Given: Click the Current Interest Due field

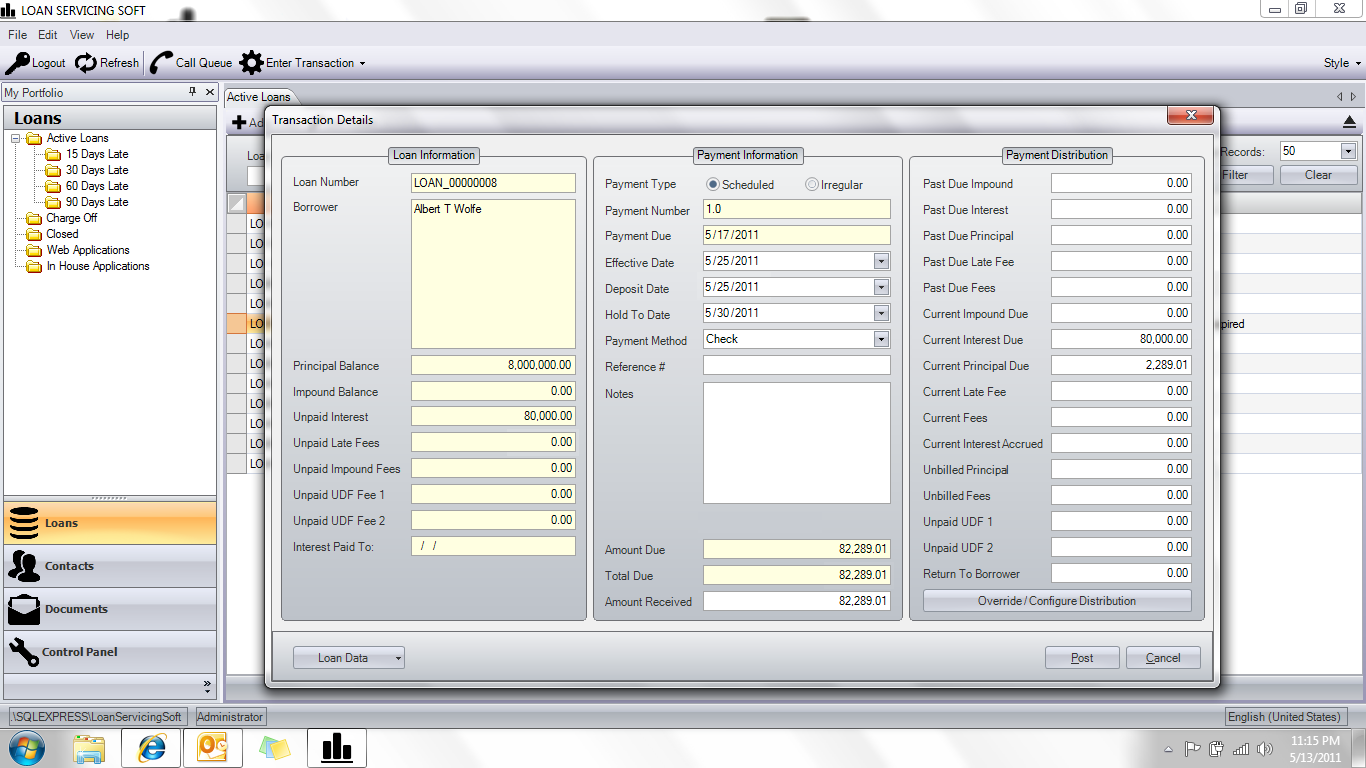Looking at the screenshot, I should (x=1121, y=340).
